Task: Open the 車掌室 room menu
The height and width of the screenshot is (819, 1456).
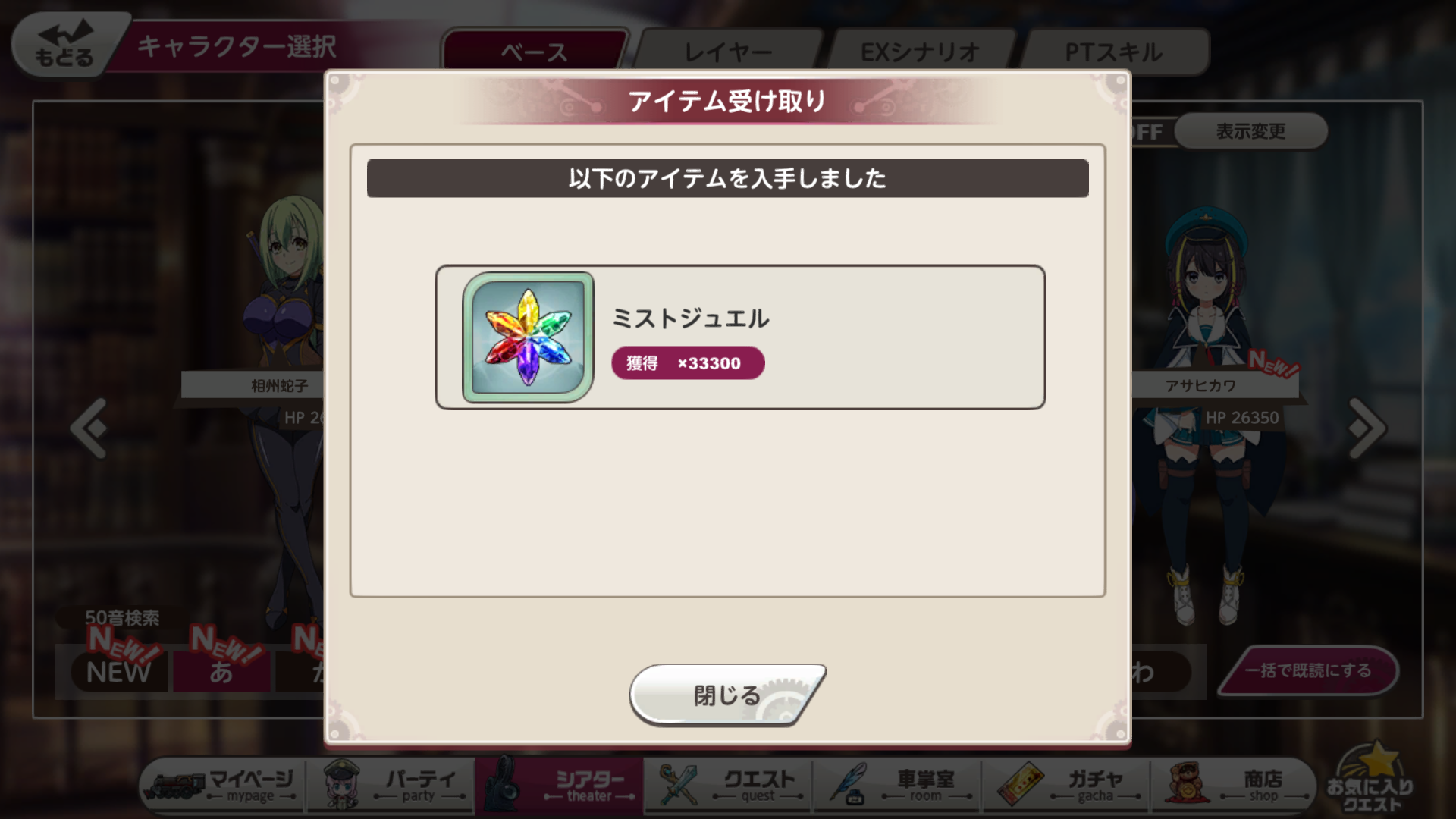Action: (898, 785)
